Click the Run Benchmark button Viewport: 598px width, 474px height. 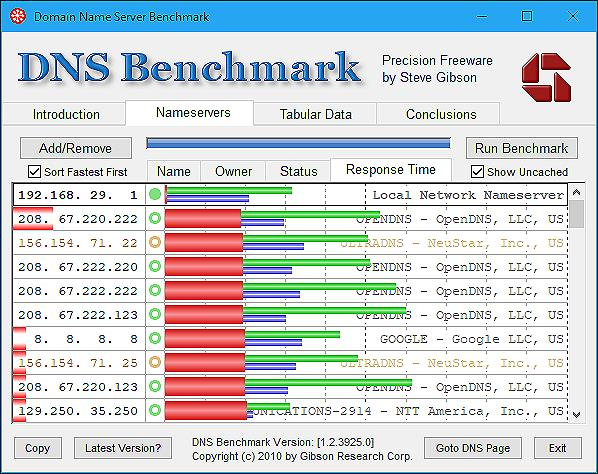pyautogui.click(x=522, y=148)
